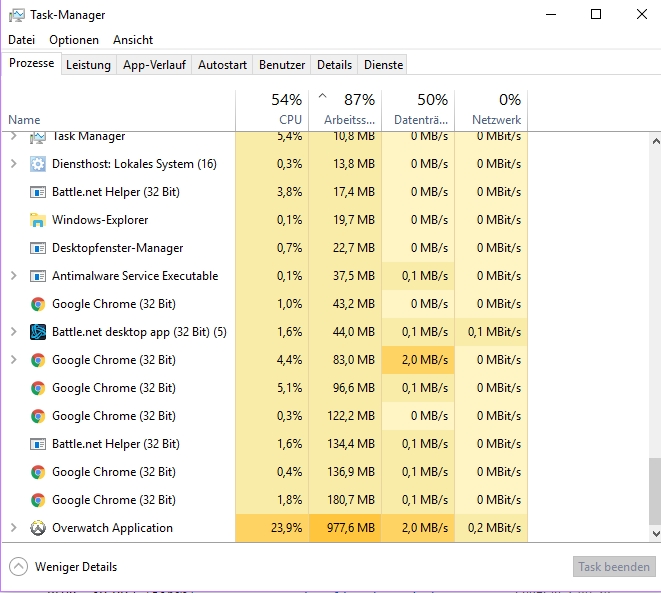Click Chrome icon of the 180,7 MB process
661x593 pixels.
(38, 500)
